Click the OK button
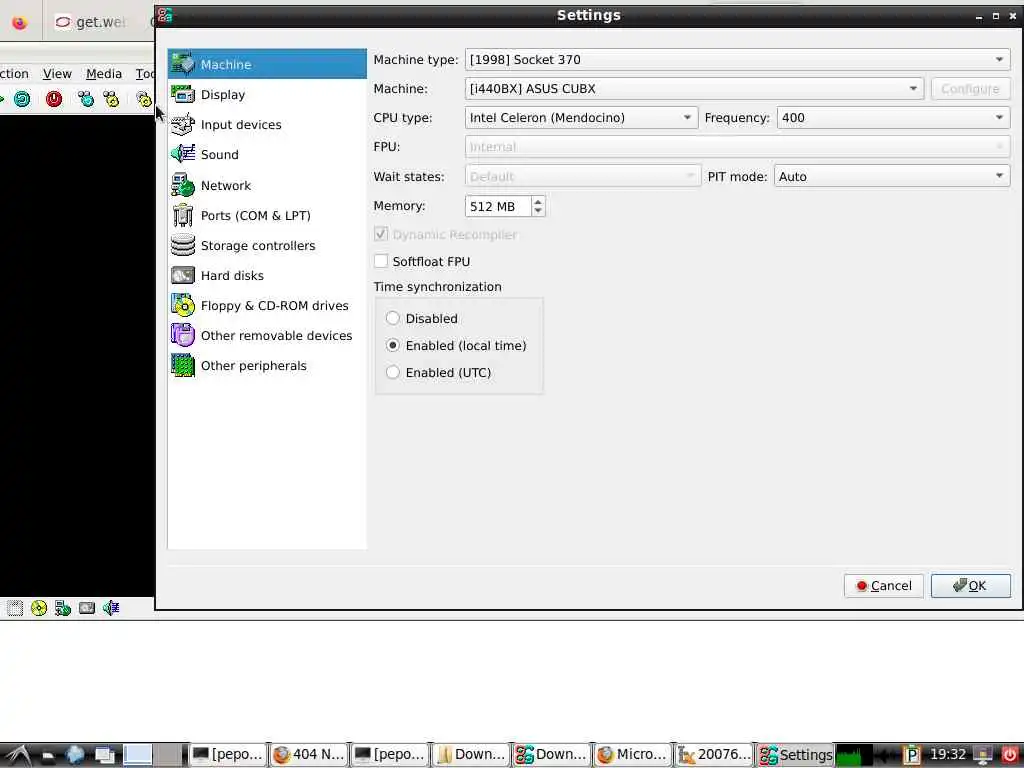The image size is (1024, 768). coord(970,586)
